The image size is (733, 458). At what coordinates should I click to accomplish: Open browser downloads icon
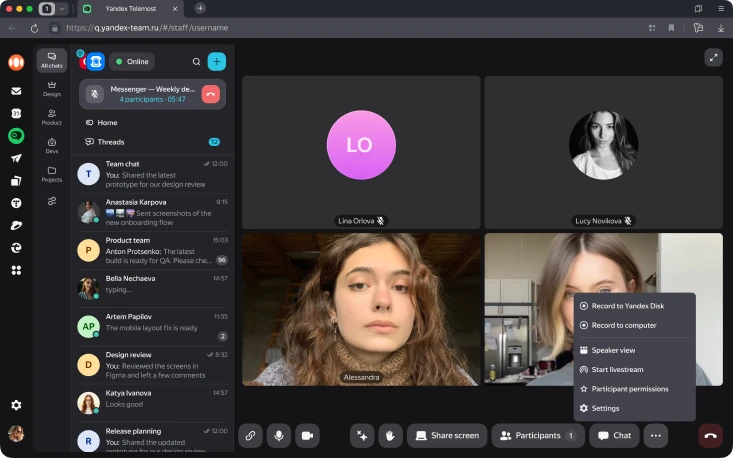coord(721,28)
